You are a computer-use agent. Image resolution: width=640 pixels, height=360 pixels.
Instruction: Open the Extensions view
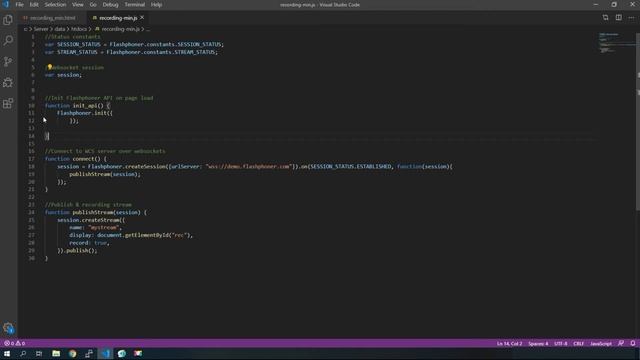(8, 103)
